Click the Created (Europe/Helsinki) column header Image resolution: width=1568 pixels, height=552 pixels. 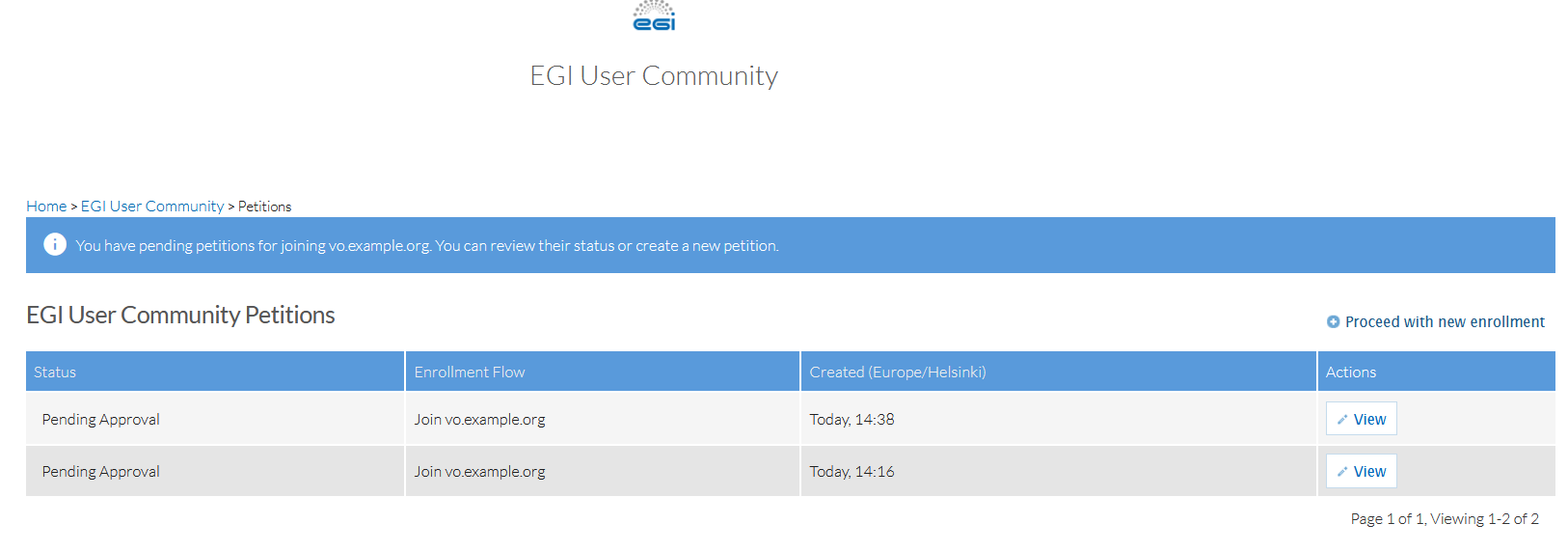[x=897, y=373]
